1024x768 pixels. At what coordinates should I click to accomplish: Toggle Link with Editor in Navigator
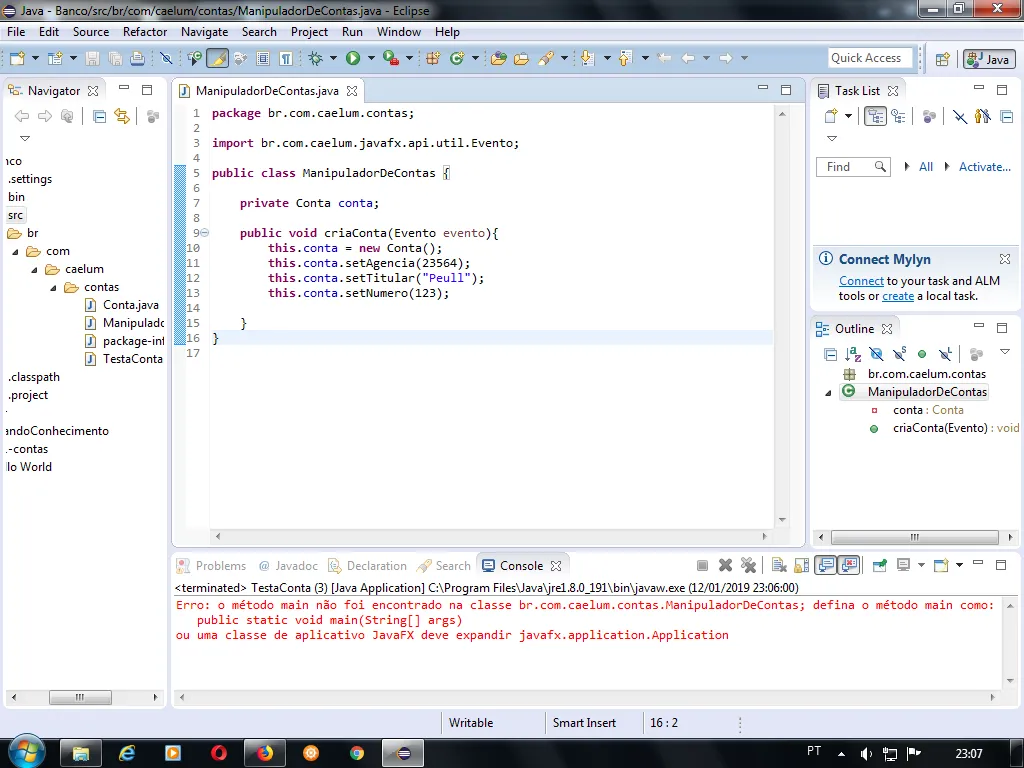click(x=122, y=117)
